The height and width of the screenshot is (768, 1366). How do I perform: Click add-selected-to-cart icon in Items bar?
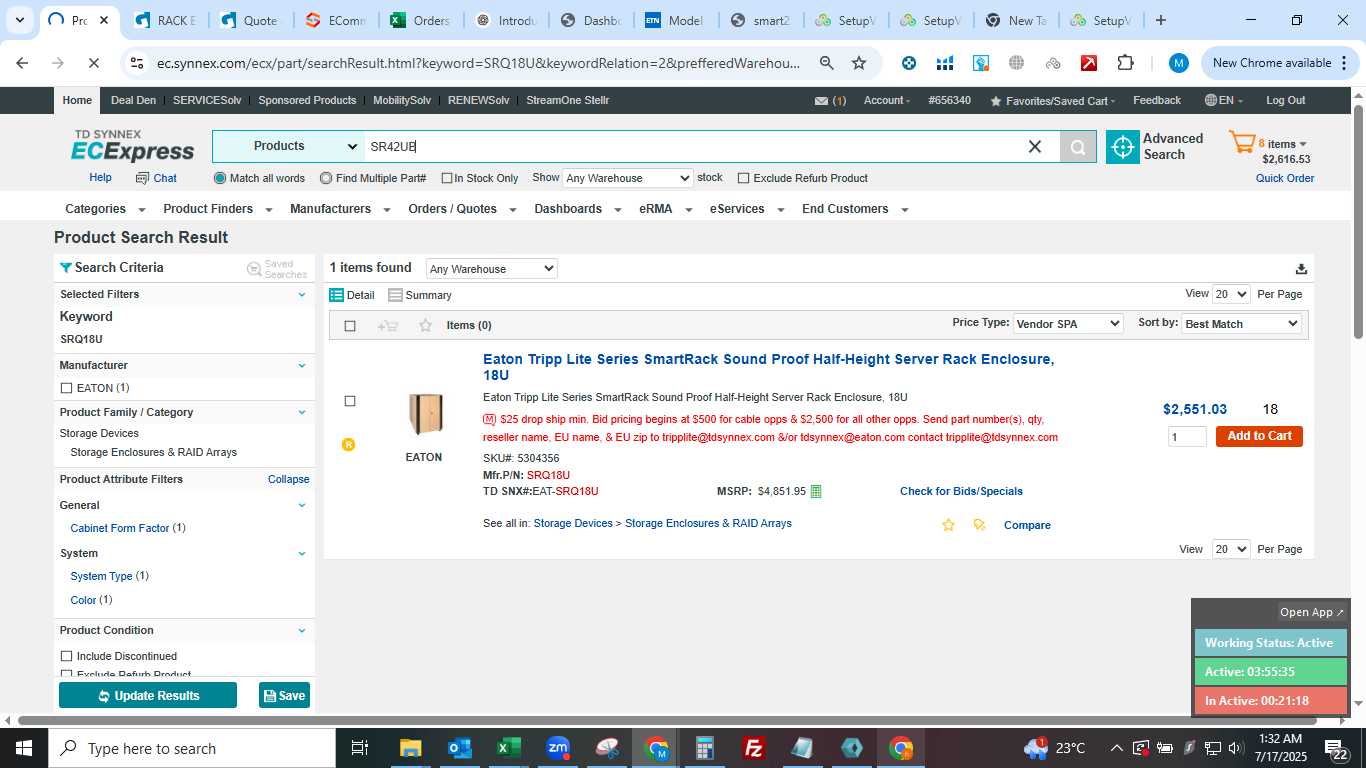388,325
